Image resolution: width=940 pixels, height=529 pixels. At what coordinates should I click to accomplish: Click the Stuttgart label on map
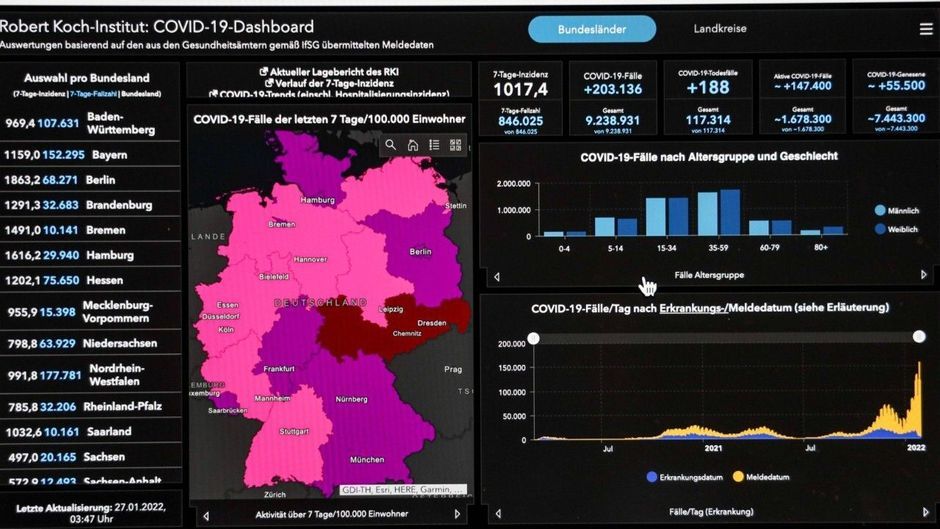pyautogui.click(x=294, y=431)
